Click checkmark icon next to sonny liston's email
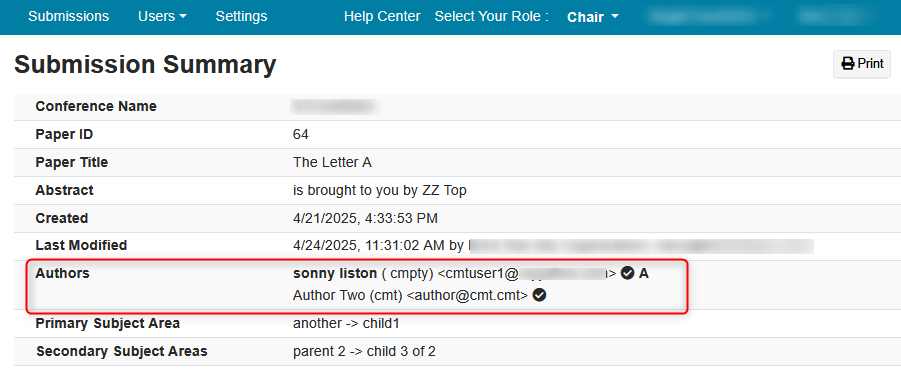The width and height of the screenshot is (901, 373). pos(627,274)
